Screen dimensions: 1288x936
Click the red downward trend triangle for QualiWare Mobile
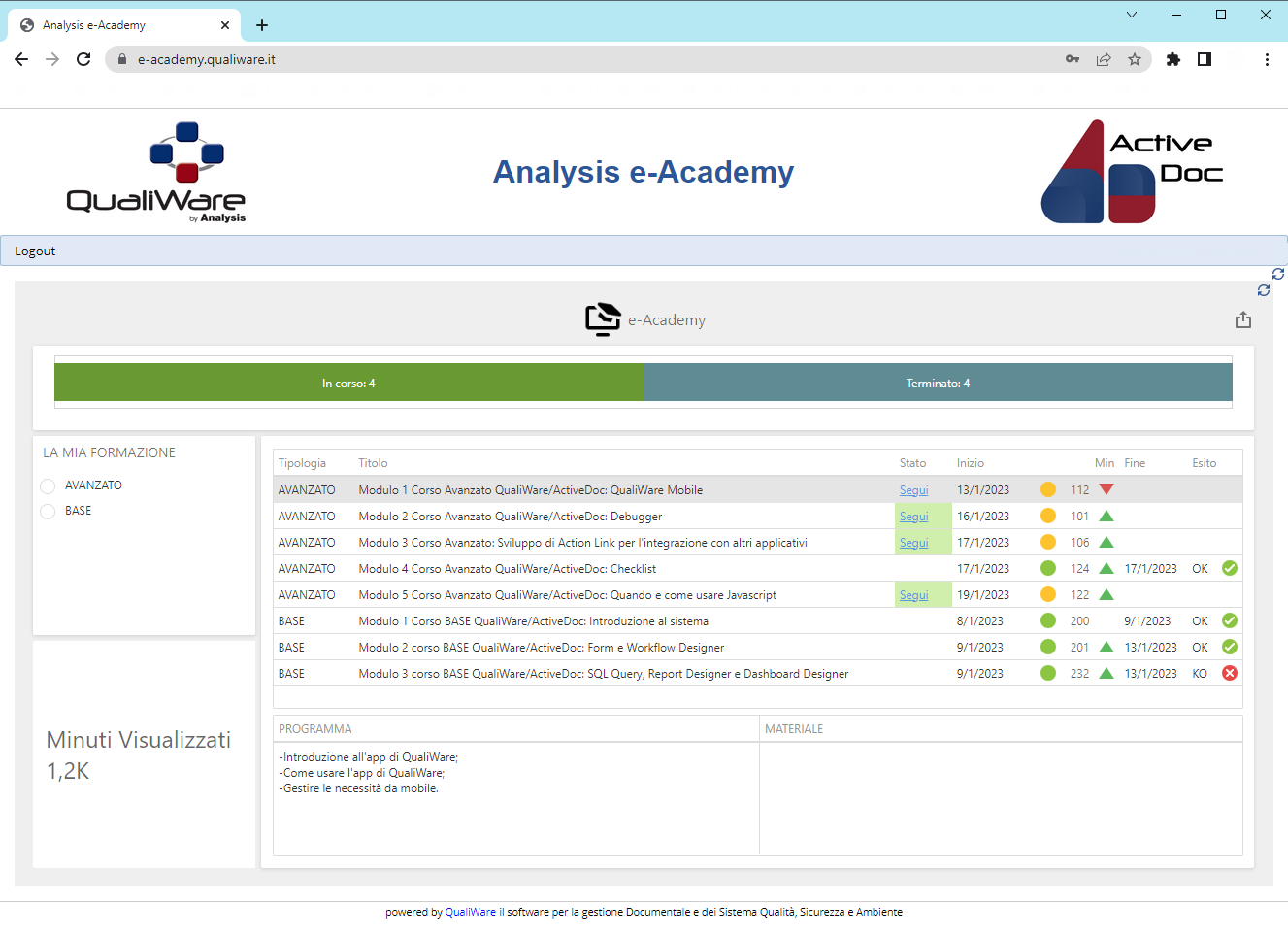coord(1106,489)
